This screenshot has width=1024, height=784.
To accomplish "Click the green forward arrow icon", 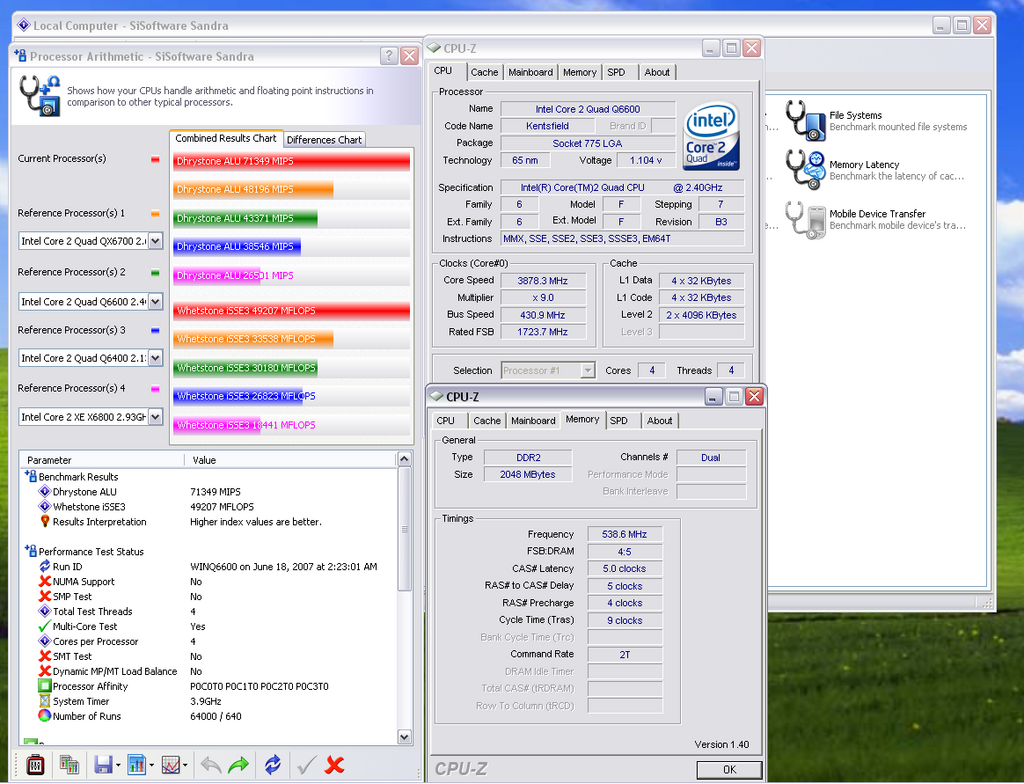I will point(238,765).
